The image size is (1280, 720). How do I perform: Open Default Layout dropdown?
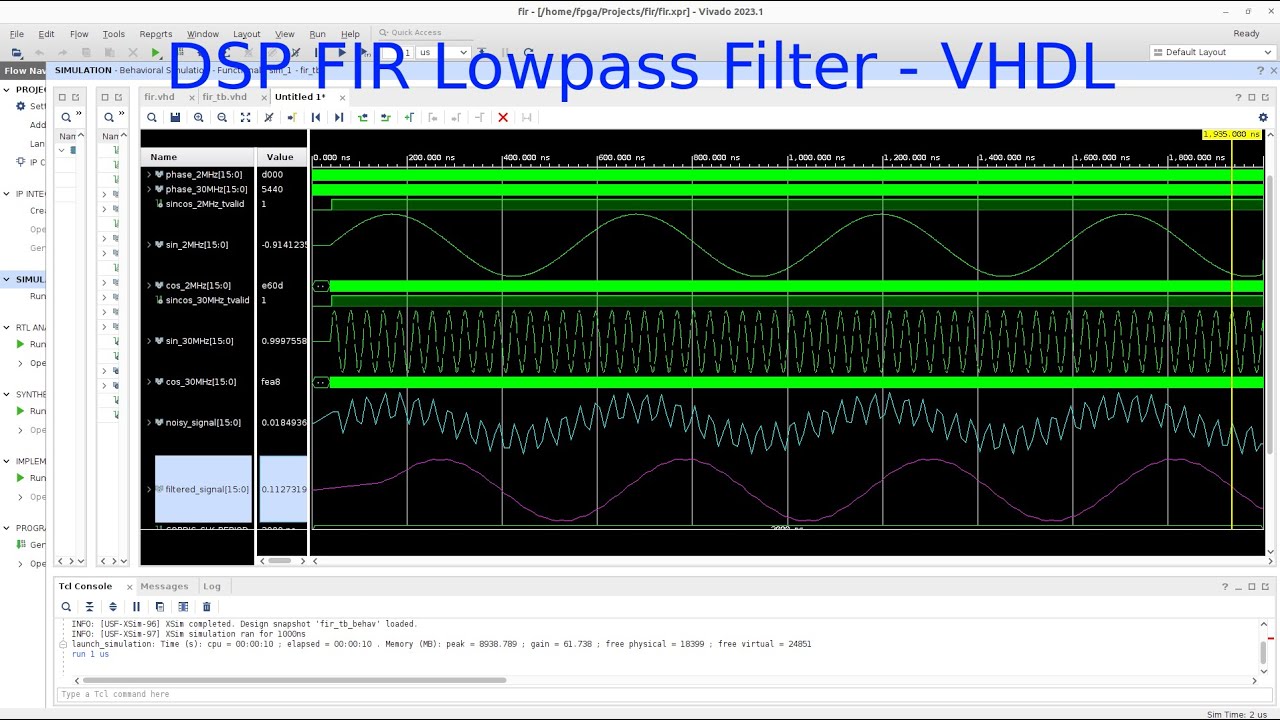(1211, 52)
